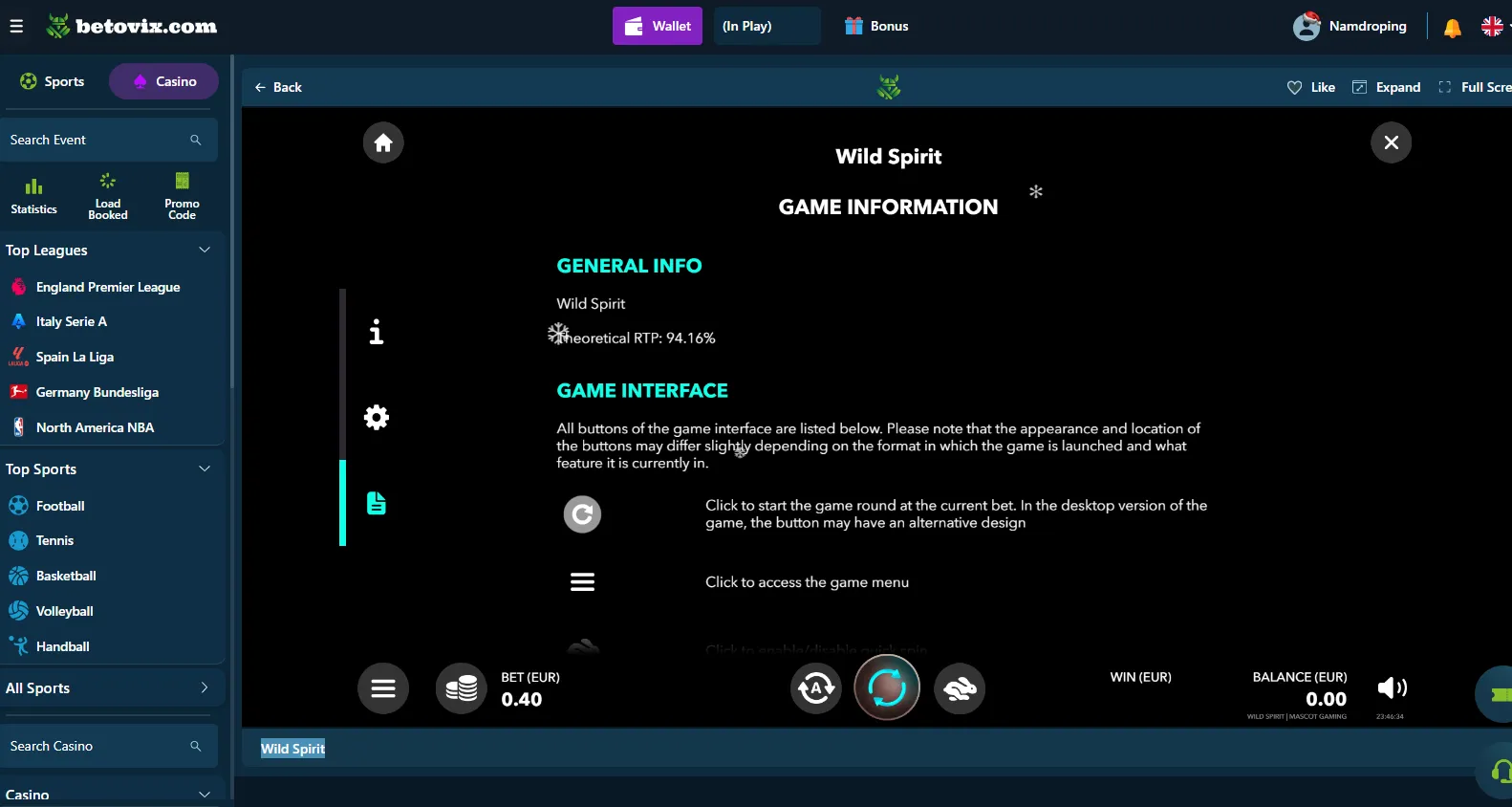The width and height of the screenshot is (1512, 807).
Task: Expand the game view
Action: point(1387,87)
